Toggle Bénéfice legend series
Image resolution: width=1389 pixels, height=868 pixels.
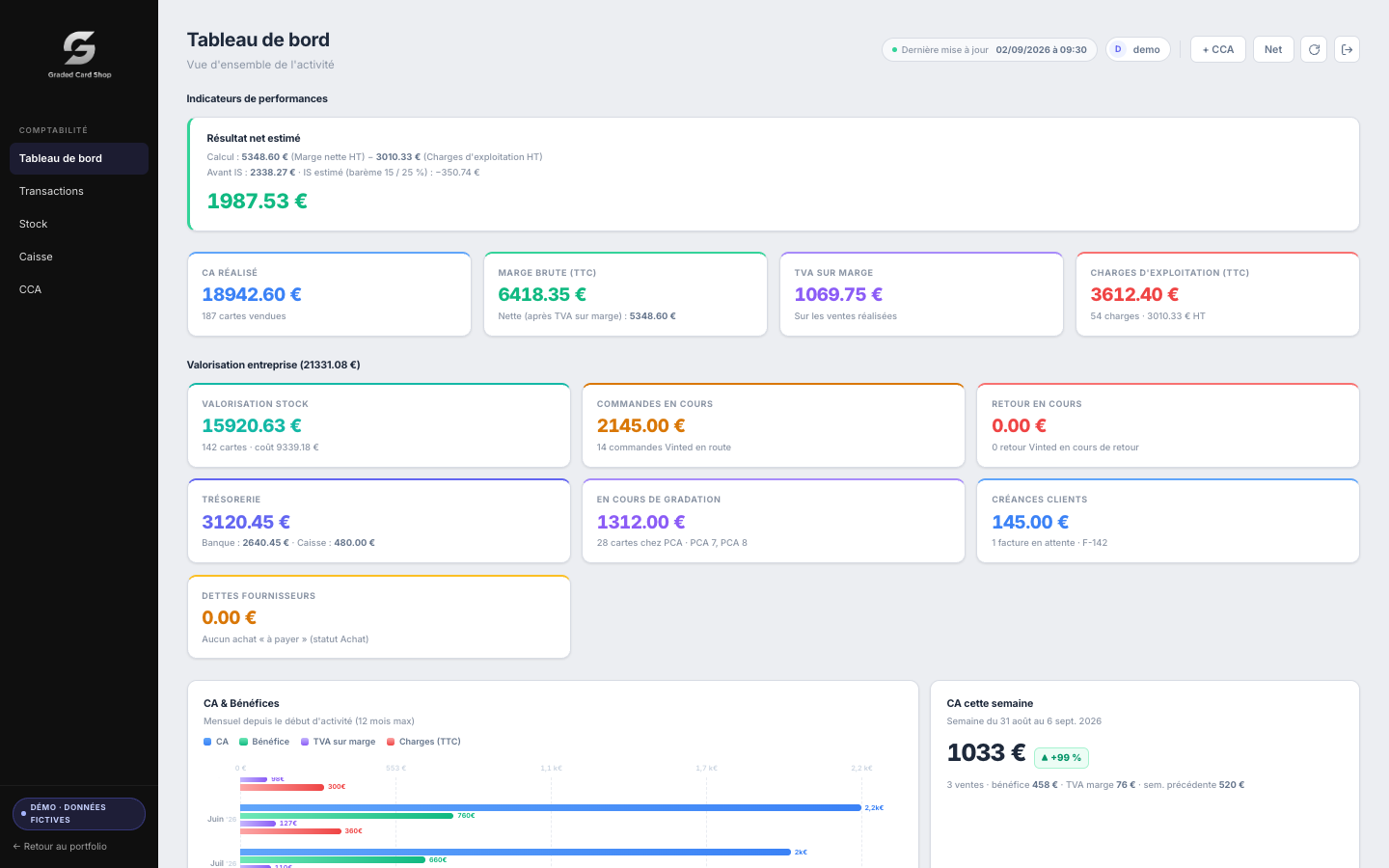click(x=264, y=742)
